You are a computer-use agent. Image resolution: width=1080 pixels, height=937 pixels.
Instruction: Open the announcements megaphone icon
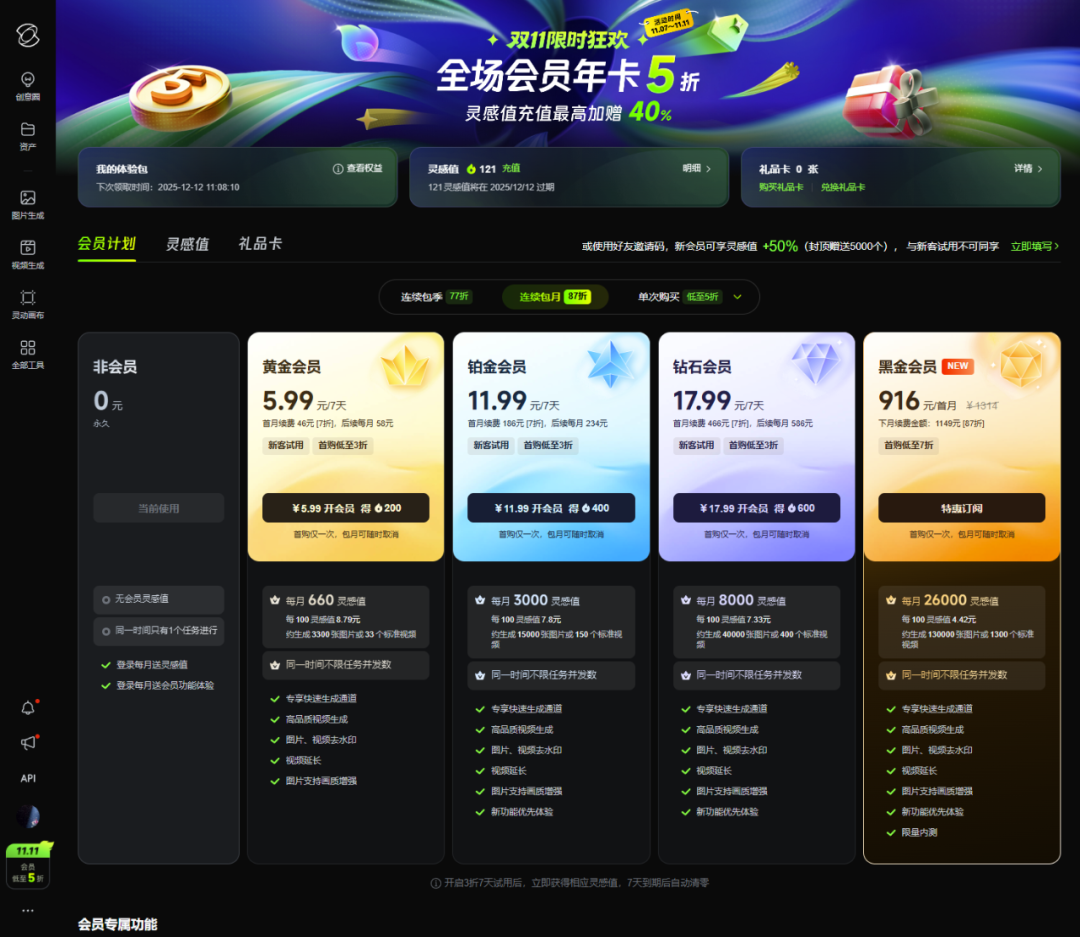point(28,743)
